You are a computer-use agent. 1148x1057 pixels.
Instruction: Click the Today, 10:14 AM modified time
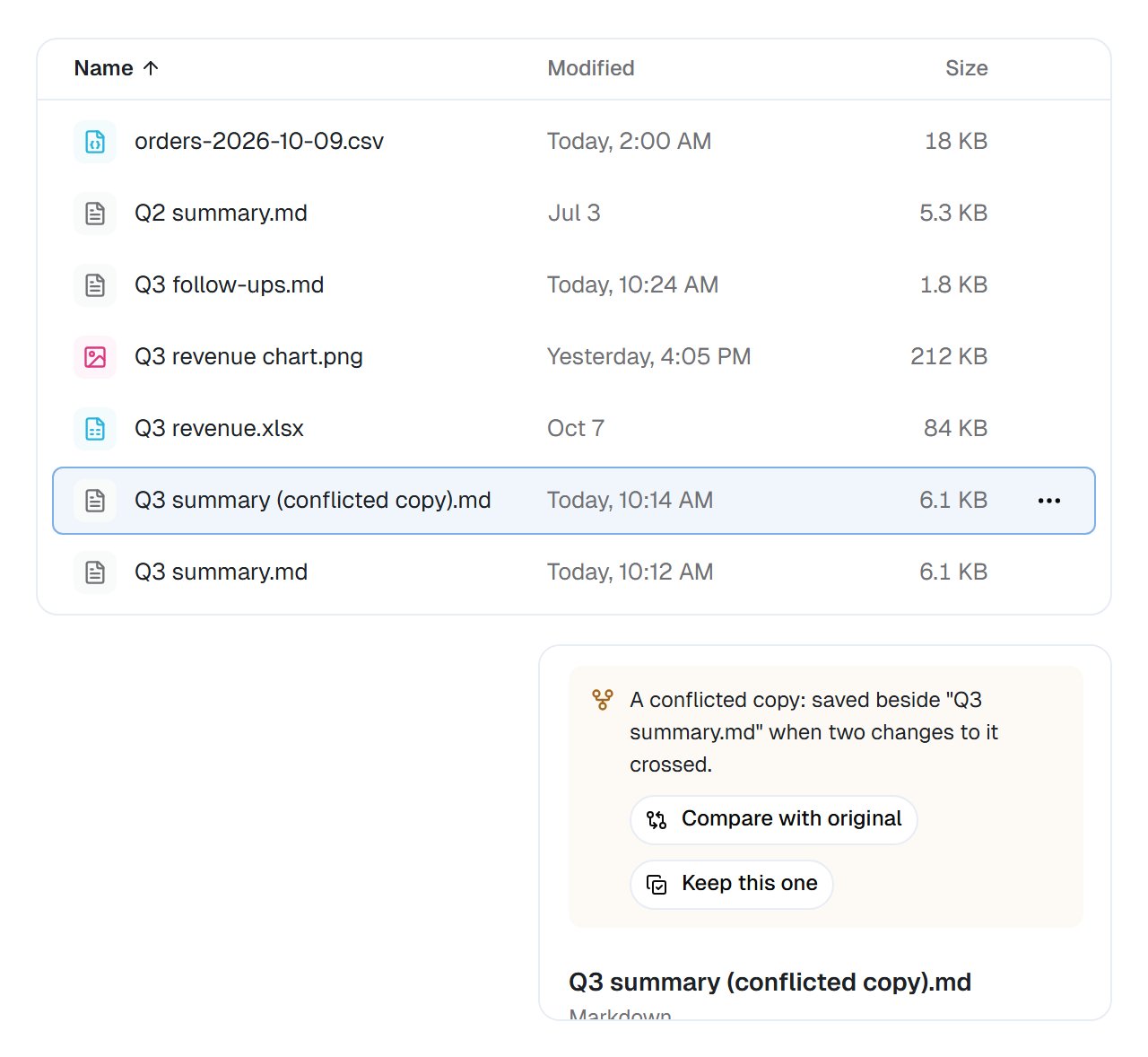(631, 501)
